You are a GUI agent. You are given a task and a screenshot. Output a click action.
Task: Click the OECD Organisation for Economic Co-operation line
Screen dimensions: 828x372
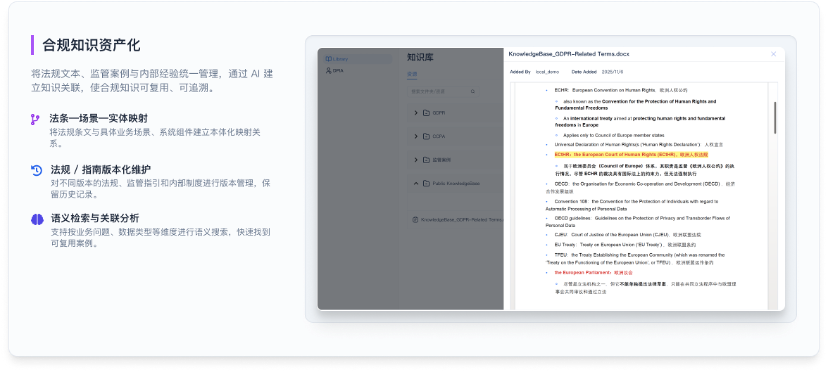640,187
